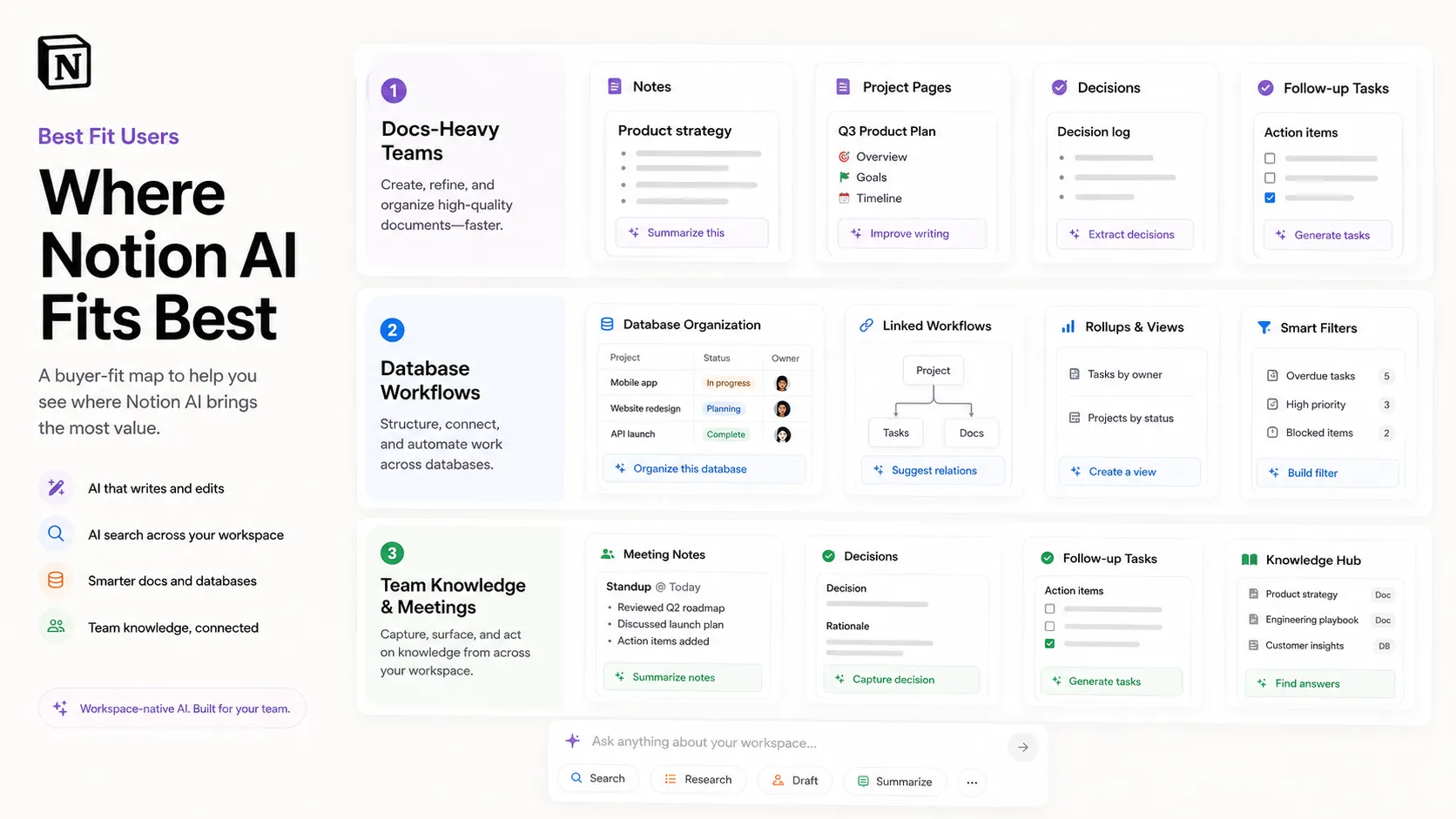The height and width of the screenshot is (819, 1456).
Task: Click the Build filter button
Action: coord(1328,473)
